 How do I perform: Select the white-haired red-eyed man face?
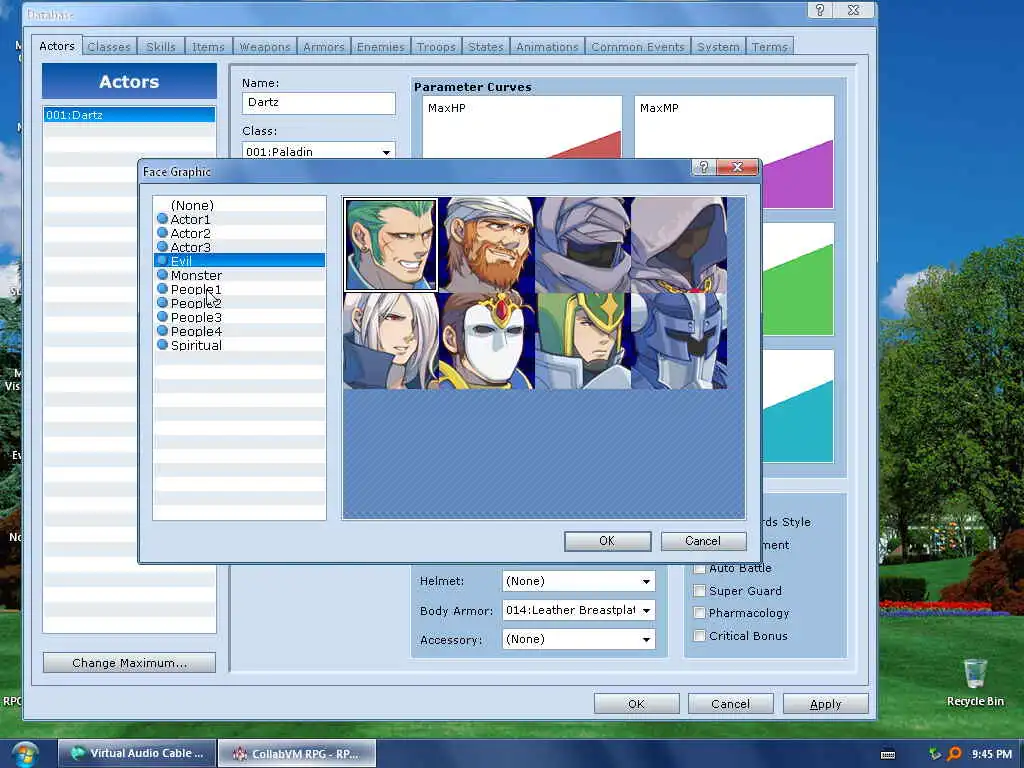[391, 341]
